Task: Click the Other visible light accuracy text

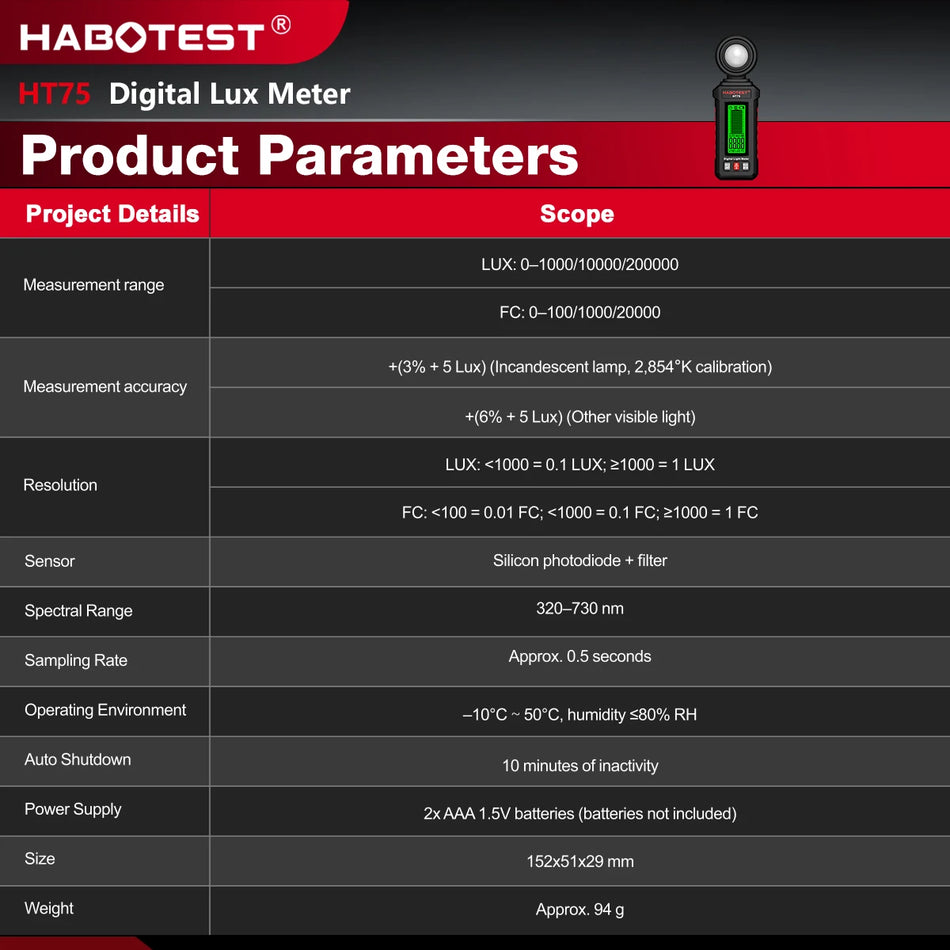Action: pos(580,417)
